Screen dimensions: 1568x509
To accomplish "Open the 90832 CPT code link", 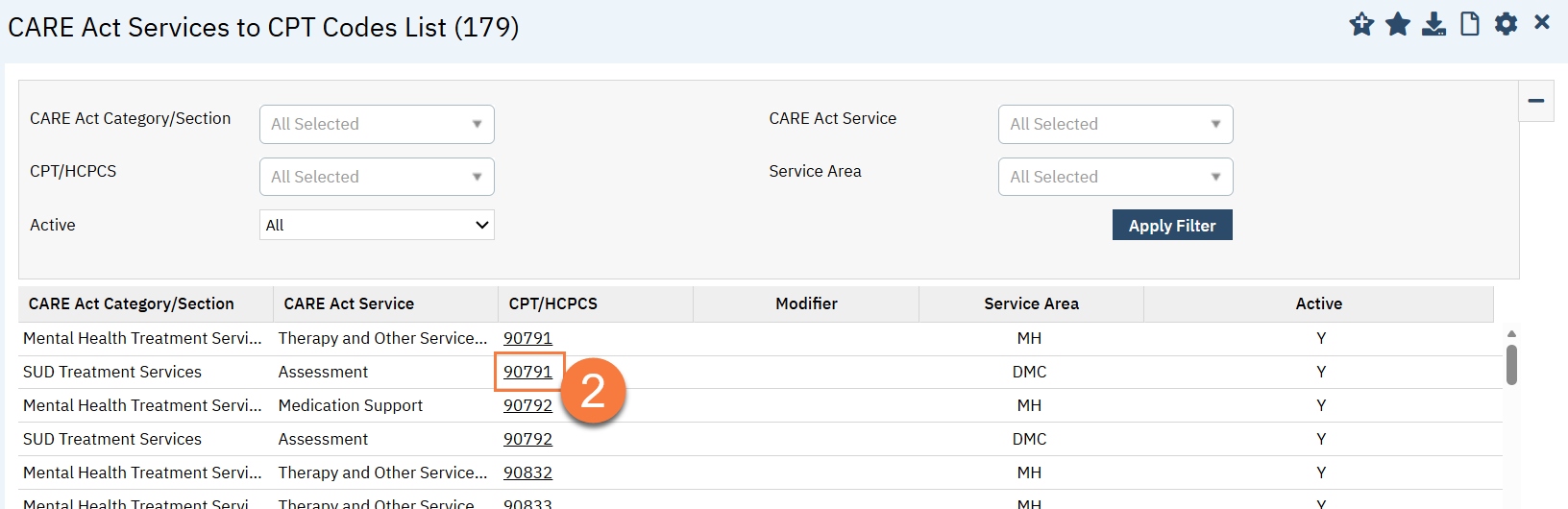I will 527,473.
